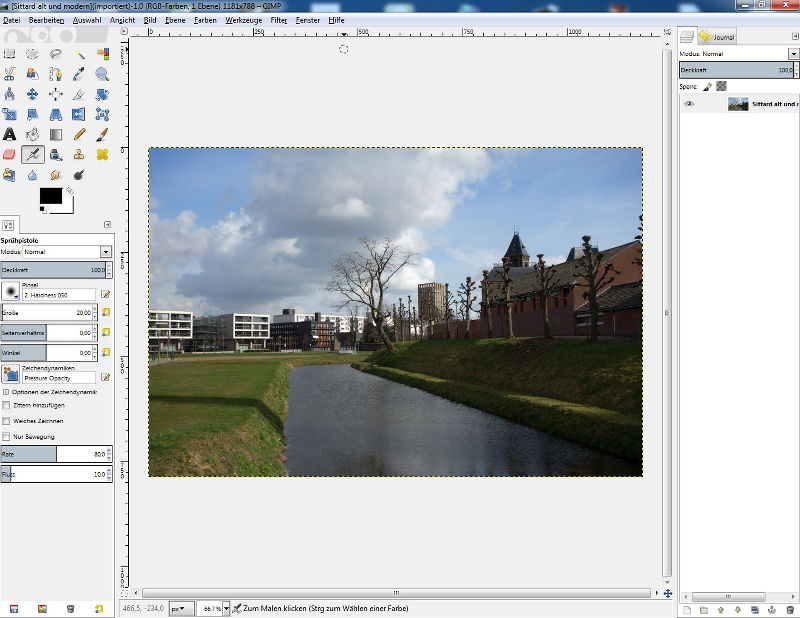Reset Größe to the brush's native size

[106, 312]
